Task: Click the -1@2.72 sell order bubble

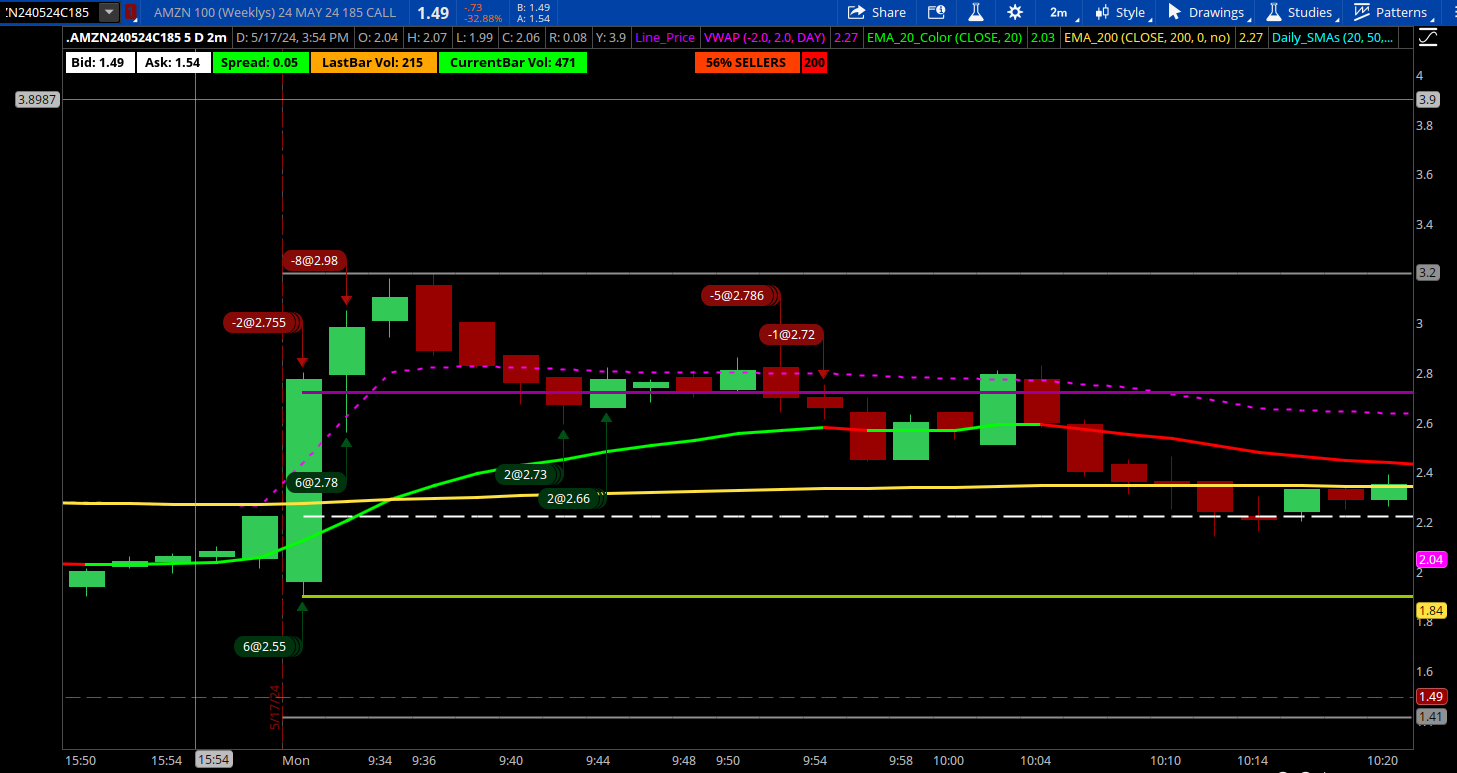Action: click(792, 334)
